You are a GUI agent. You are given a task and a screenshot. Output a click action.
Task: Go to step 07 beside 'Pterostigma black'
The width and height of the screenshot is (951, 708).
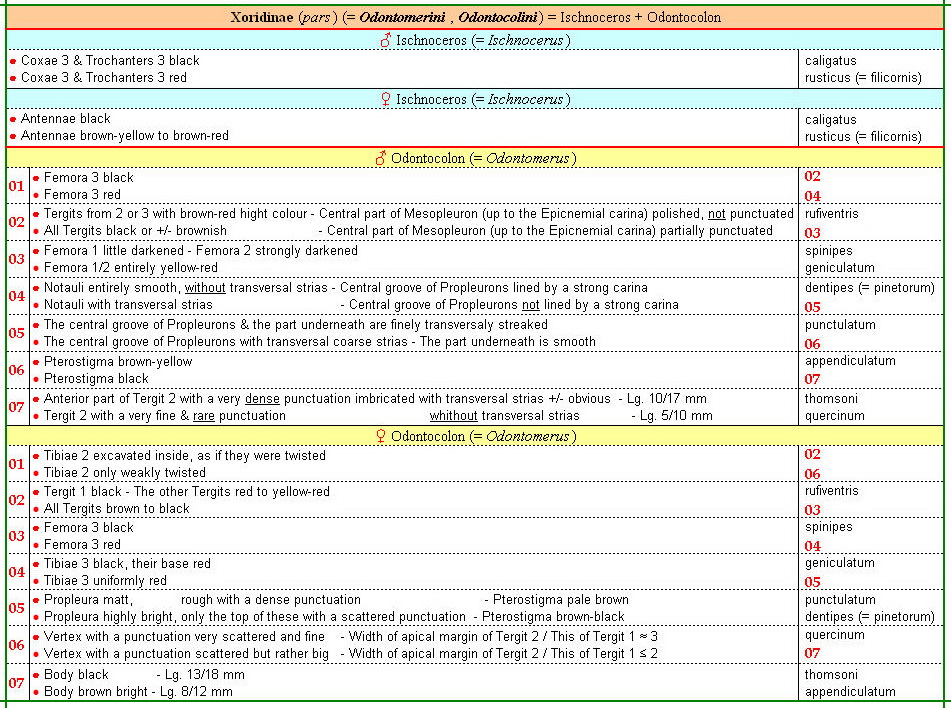(x=812, y=380)
